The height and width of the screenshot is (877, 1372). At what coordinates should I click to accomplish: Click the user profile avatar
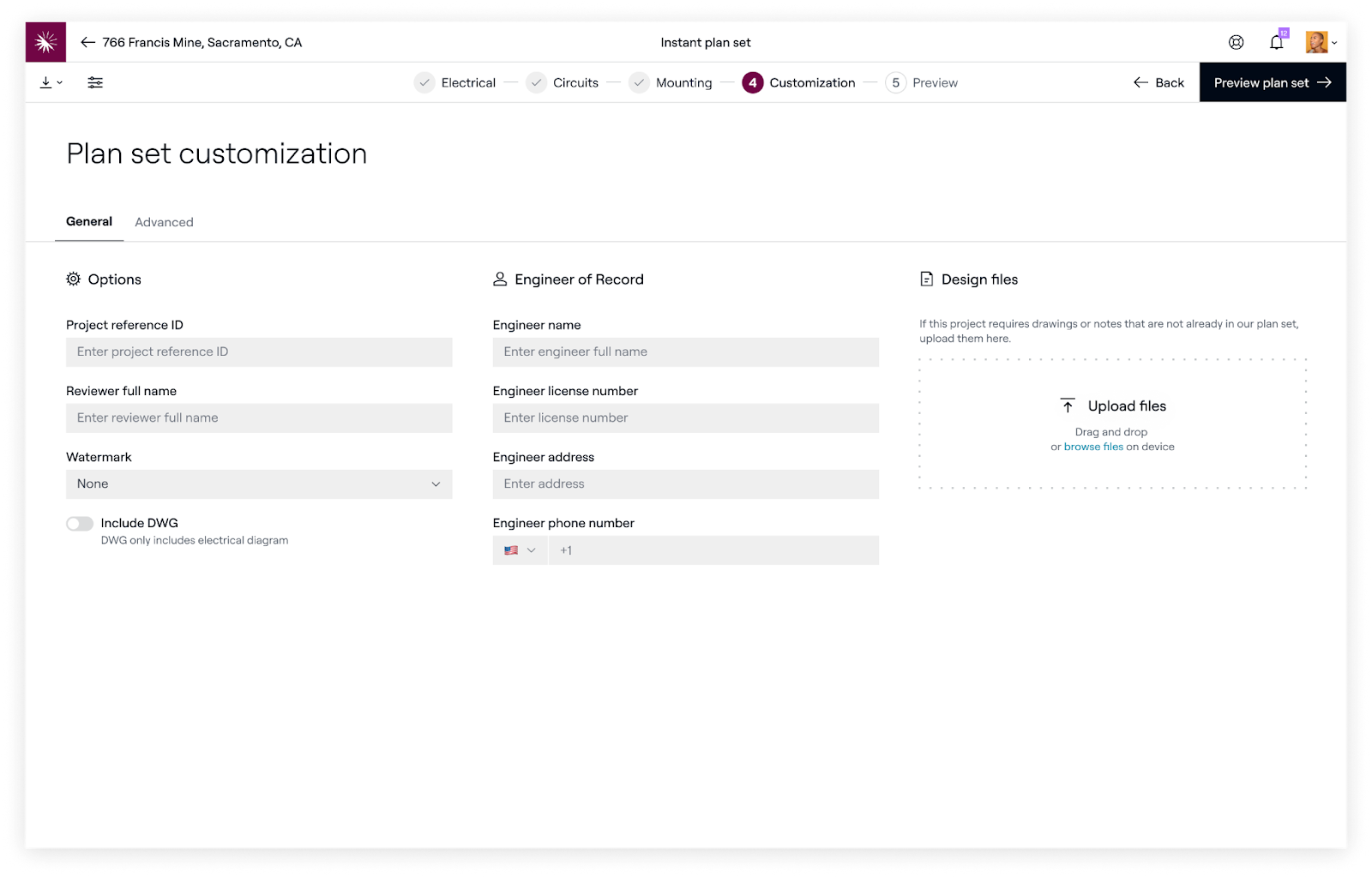[1315, 42]
